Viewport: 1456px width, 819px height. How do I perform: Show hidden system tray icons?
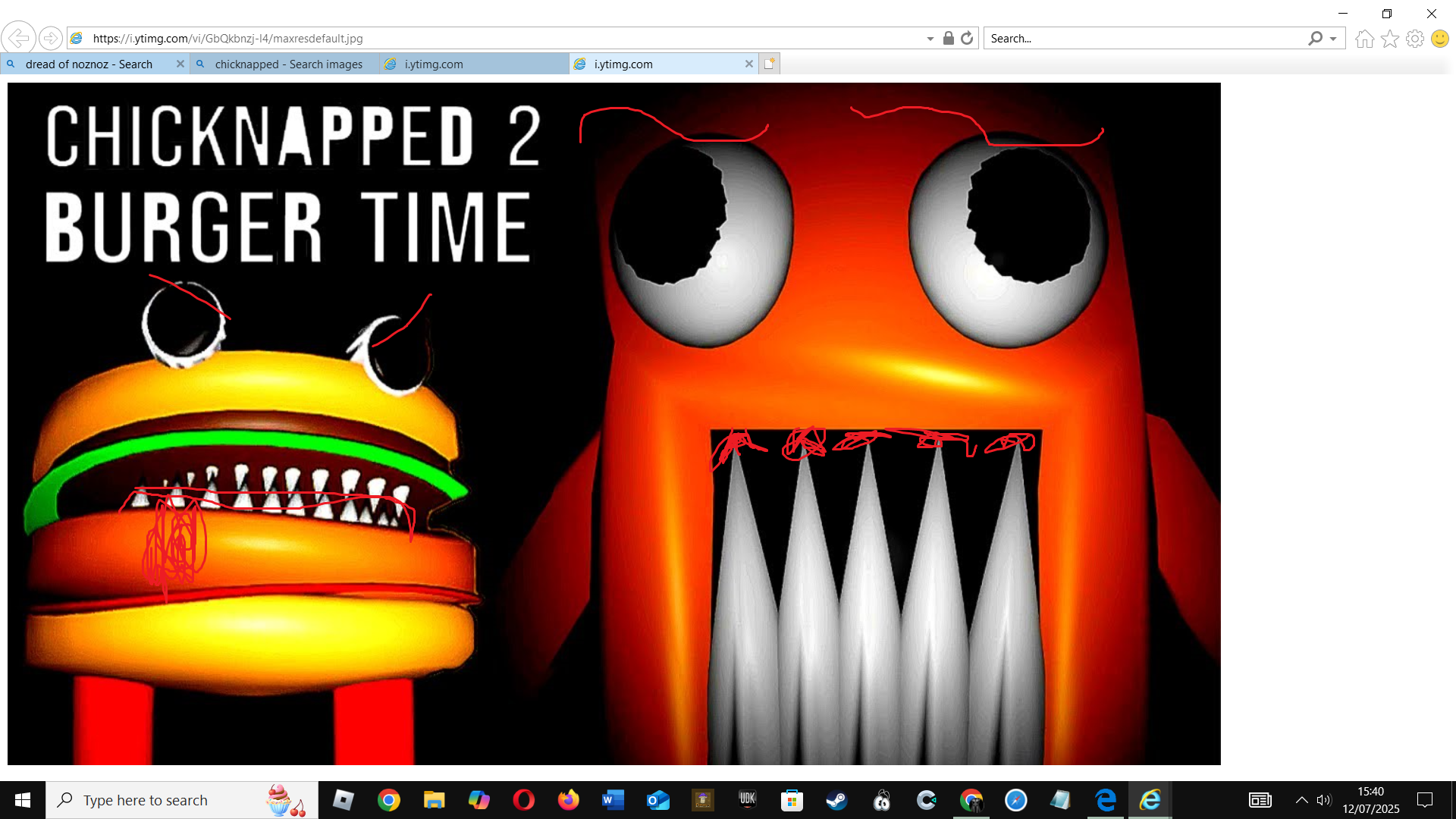tap(1301, 800)
